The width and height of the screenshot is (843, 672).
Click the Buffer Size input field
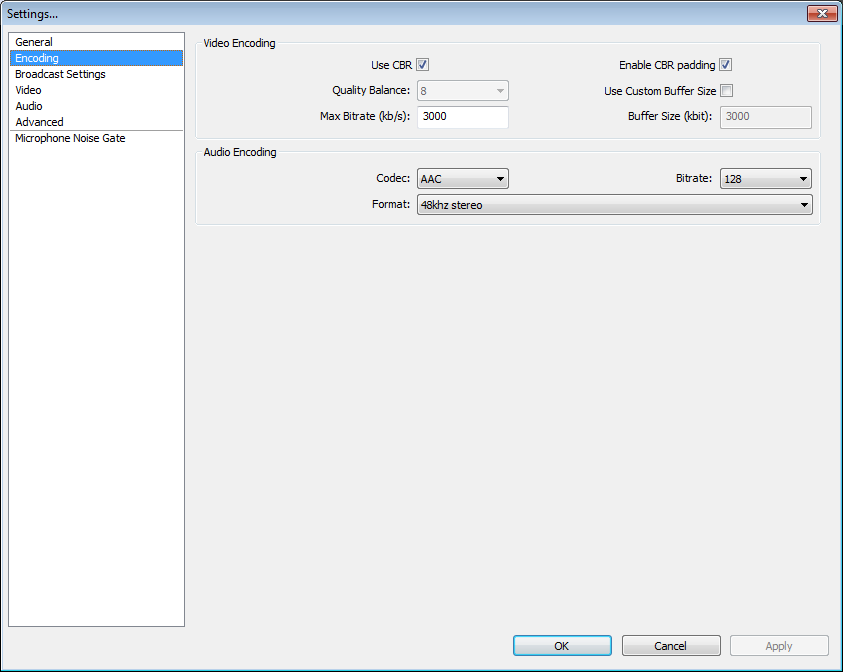coord(765,117)
